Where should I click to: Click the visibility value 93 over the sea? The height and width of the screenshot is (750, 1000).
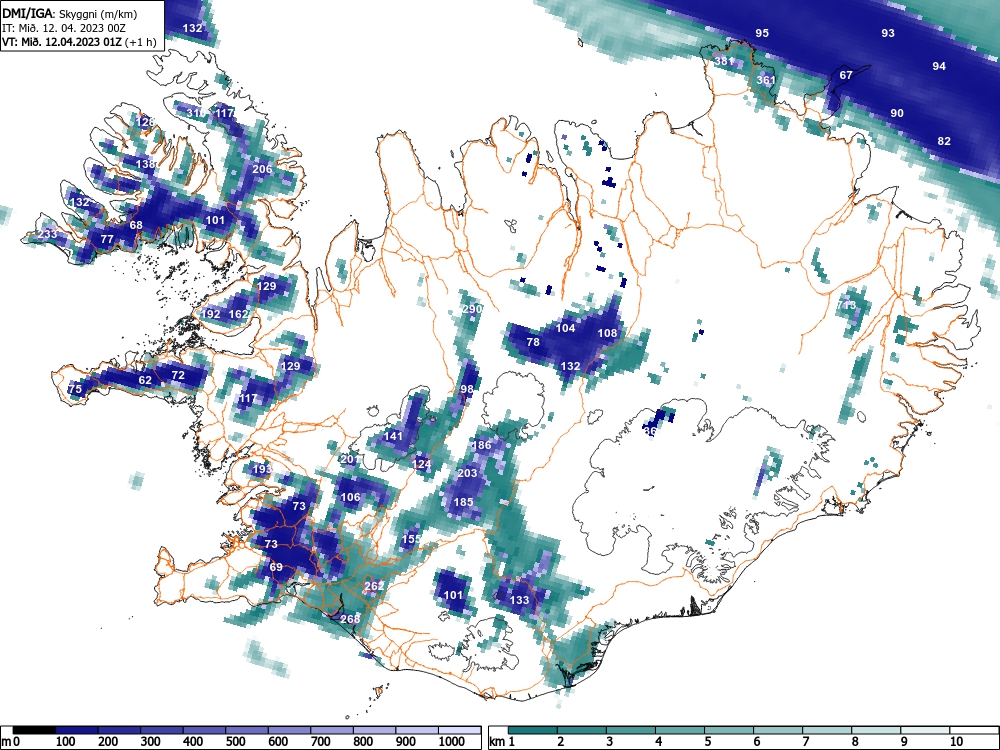[x=888, y=33]
